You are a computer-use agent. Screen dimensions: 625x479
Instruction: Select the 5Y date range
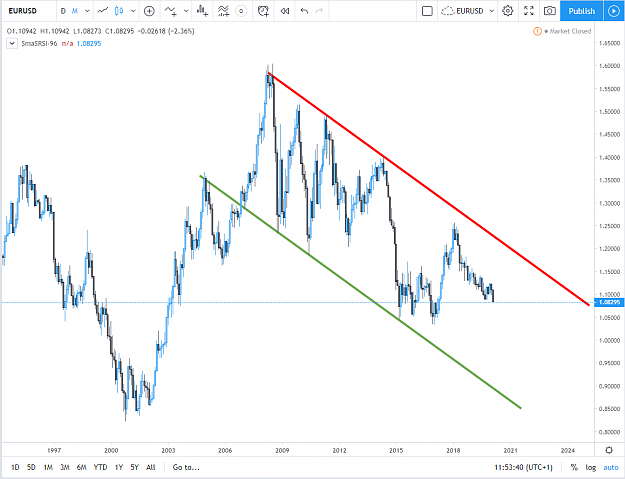(134, 467)
